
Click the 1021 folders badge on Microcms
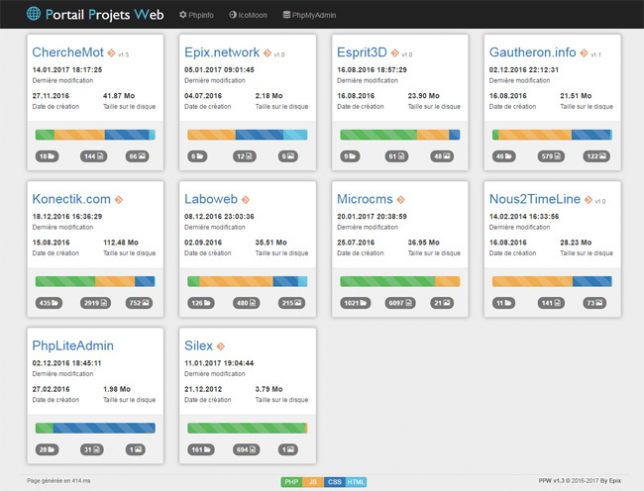click(x=355, y=303)
